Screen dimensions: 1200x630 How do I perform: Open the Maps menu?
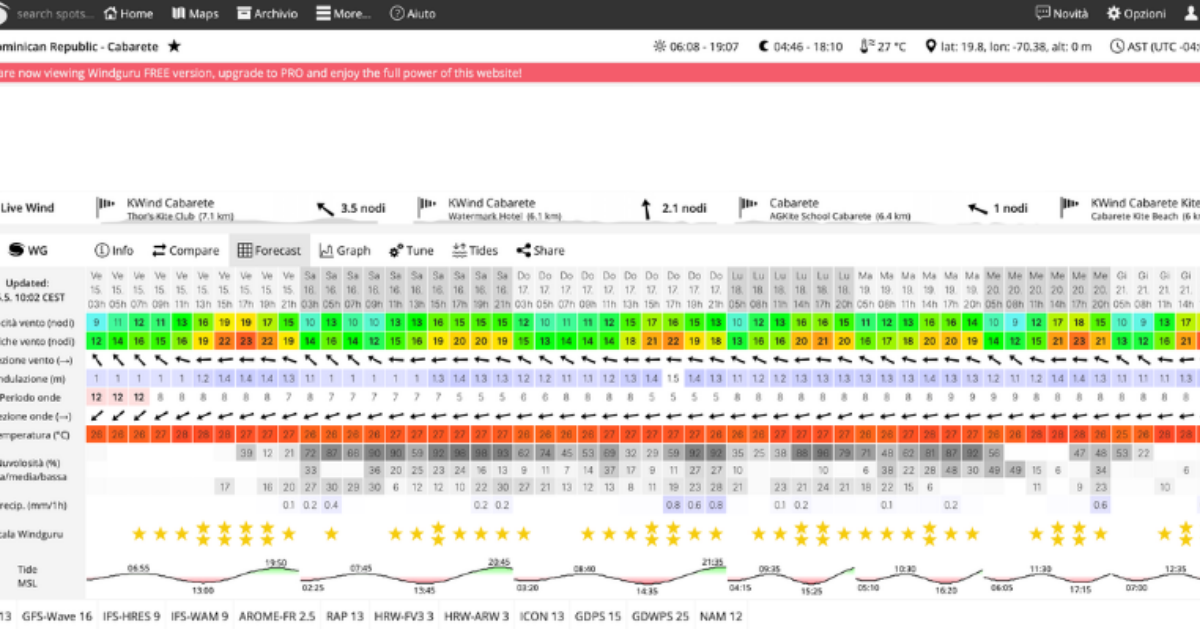click(195, 14)
